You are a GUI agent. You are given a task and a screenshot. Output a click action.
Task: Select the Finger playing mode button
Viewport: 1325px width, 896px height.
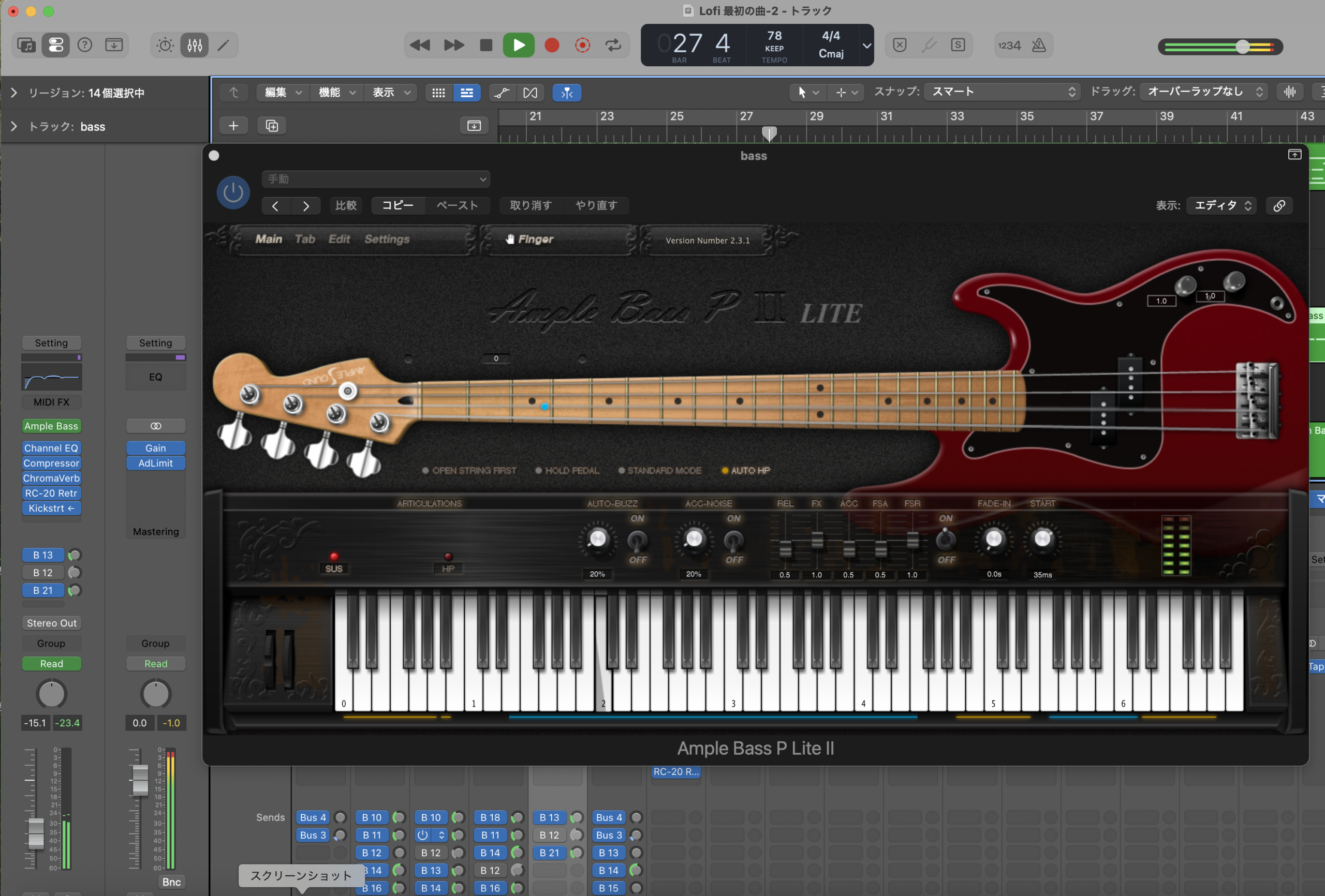coord(529,239)
